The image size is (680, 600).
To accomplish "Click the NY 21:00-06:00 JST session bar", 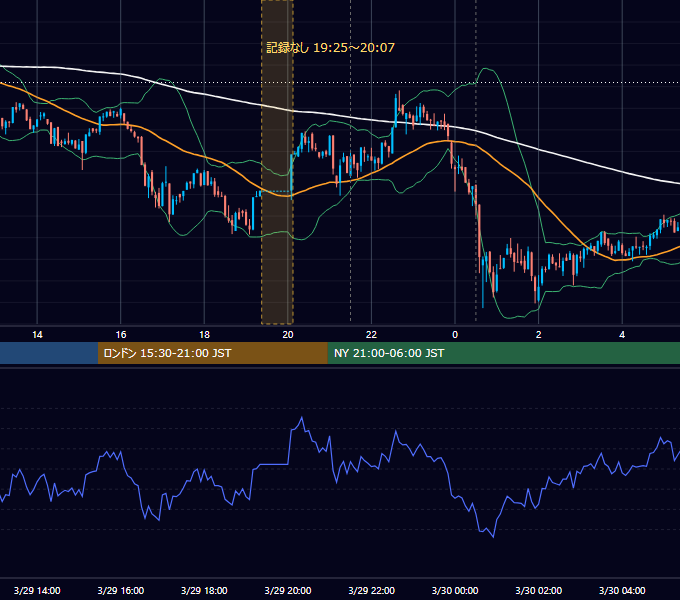I will tap(503, 353).
